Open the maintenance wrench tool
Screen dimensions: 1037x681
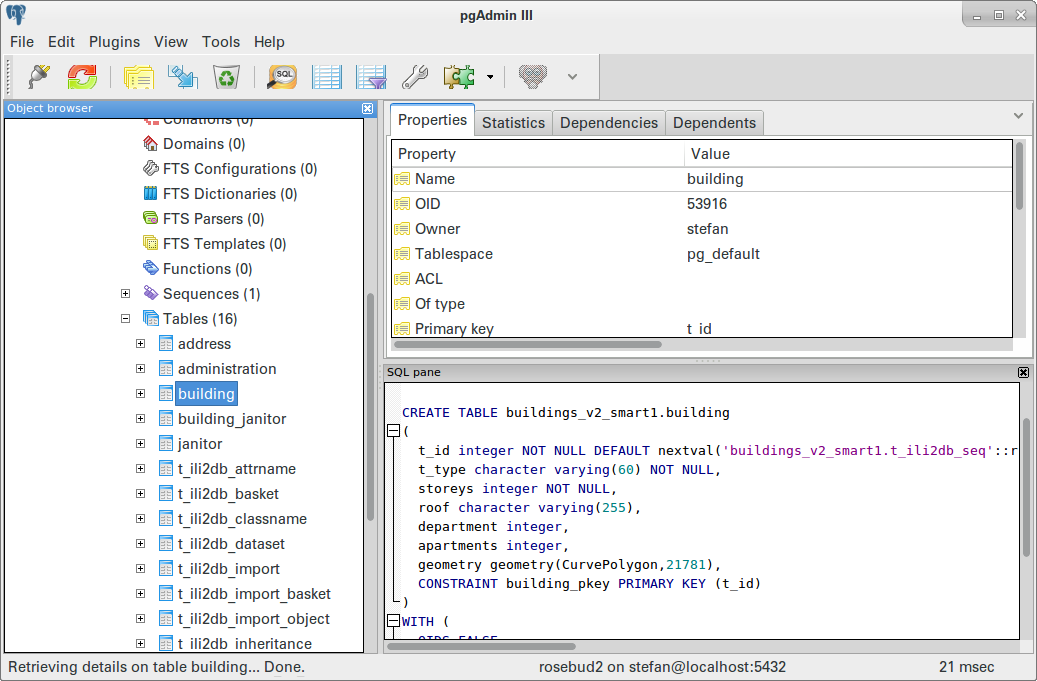click(x=415, y=77)
